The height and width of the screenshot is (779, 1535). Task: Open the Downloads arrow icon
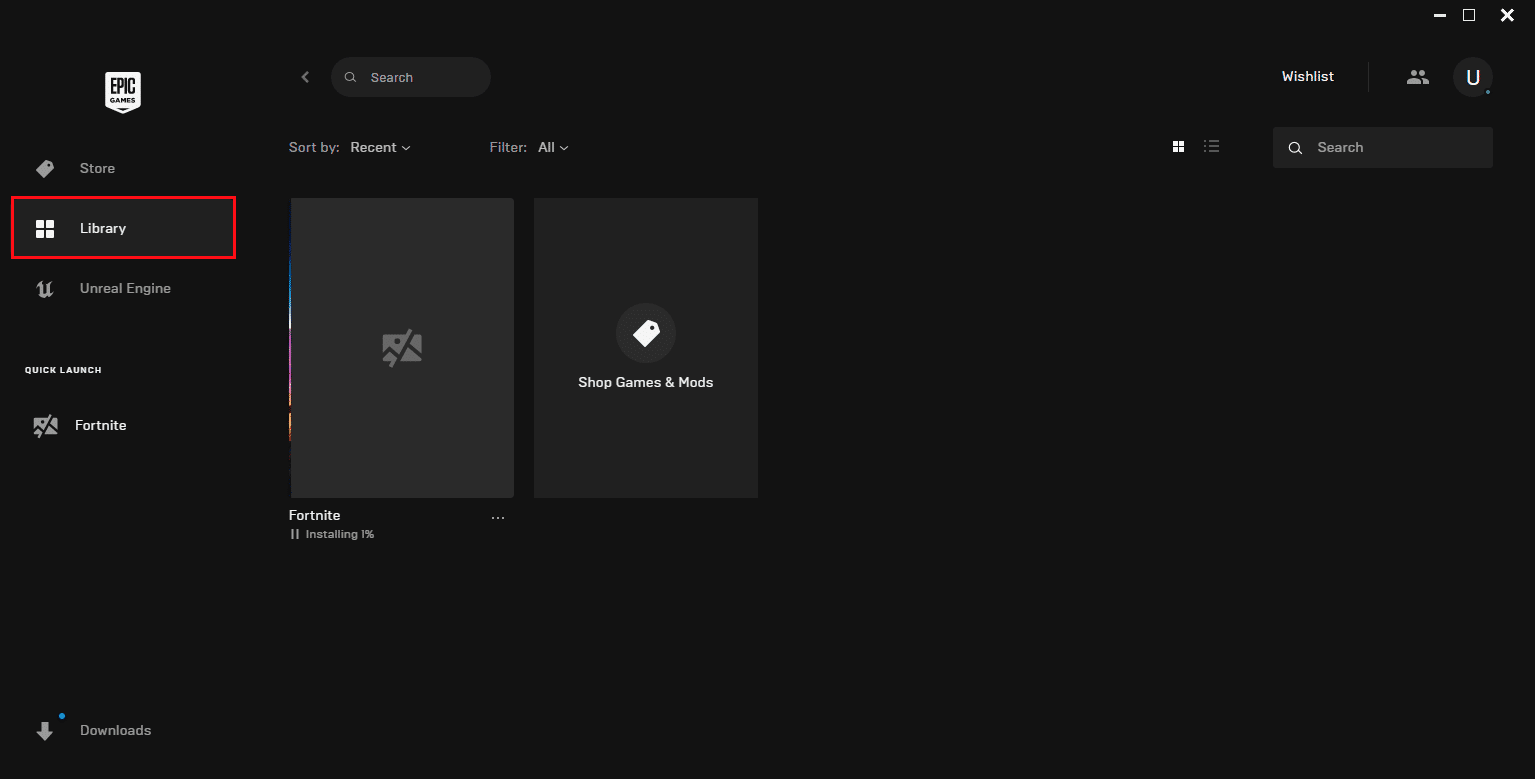coord(45,731)
